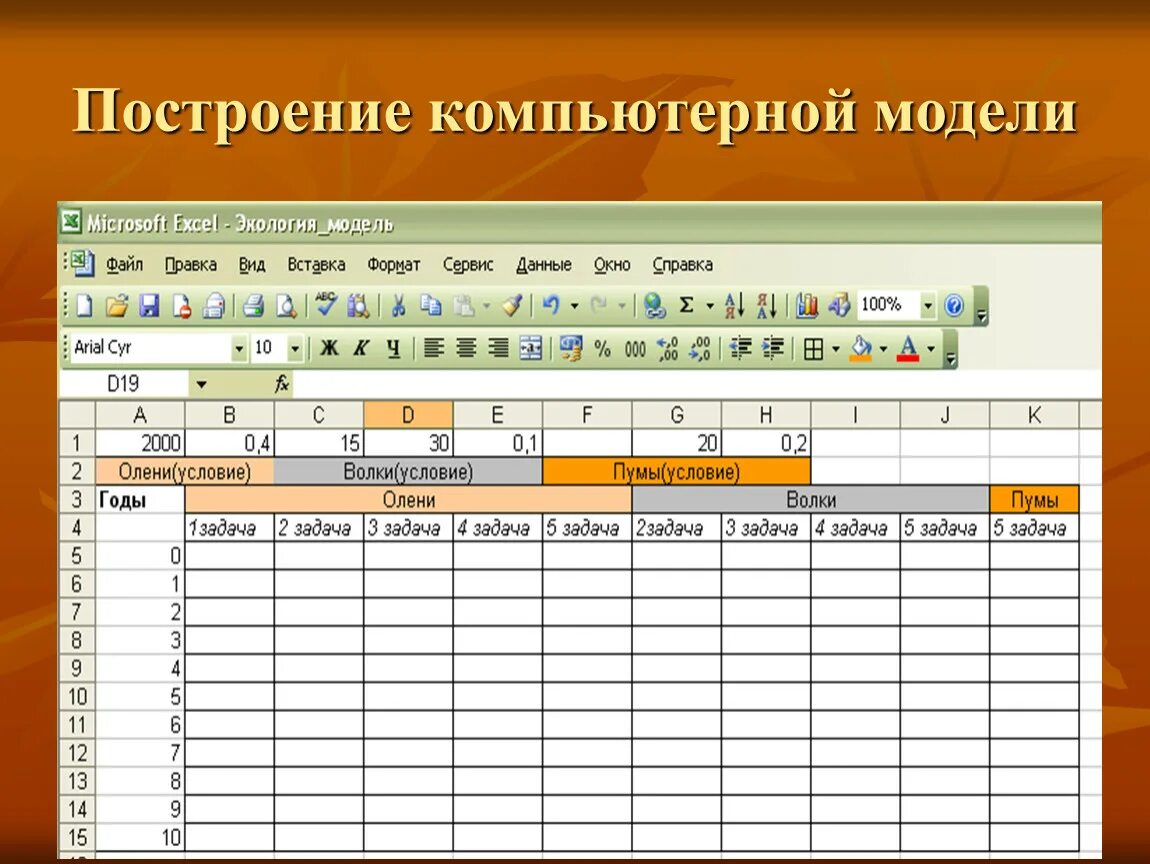Increase the cell indent
The image size is (1150, 864).
coord(773,348)
